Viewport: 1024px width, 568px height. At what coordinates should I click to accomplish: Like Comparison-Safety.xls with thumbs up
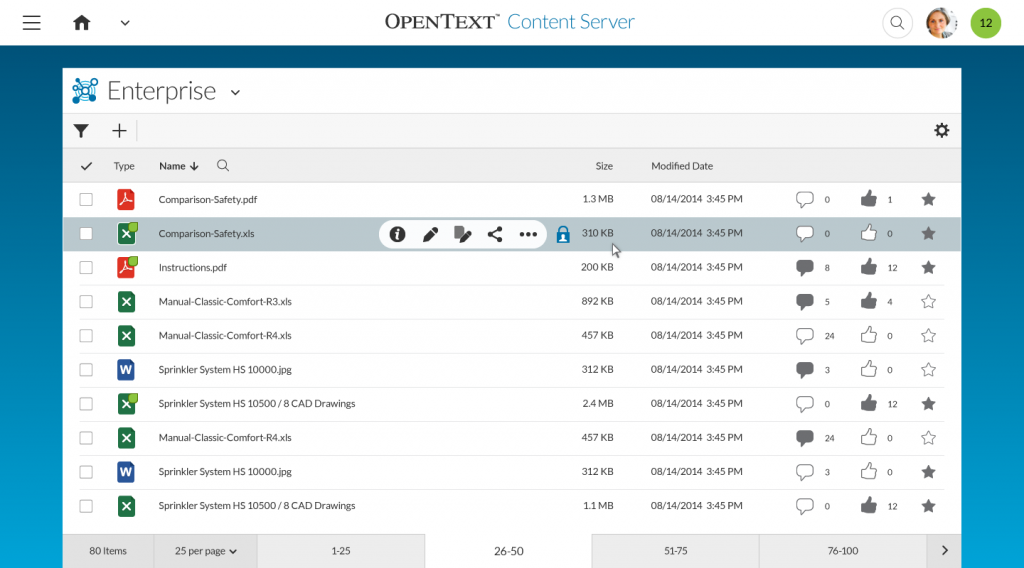click(x=868, y=232)
